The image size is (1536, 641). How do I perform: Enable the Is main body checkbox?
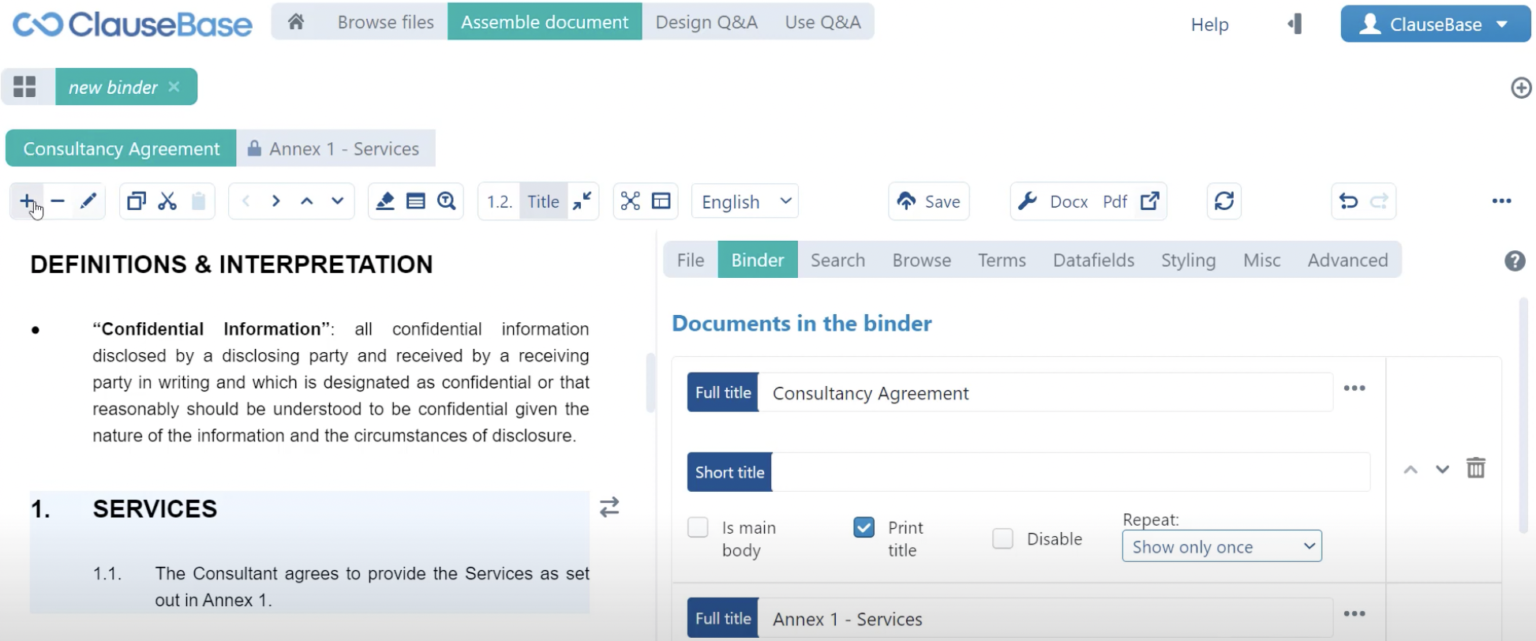point(698,528)
